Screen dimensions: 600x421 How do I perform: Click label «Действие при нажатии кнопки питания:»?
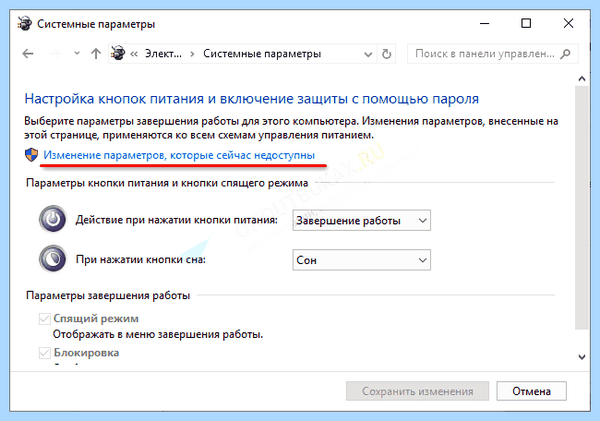click(176, 220)
